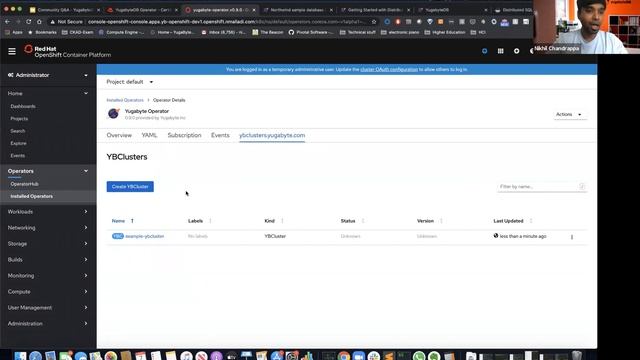This screenshot has width=640, height=360.
Task: Switch to the Overview tab
Action: coord(119,135)
